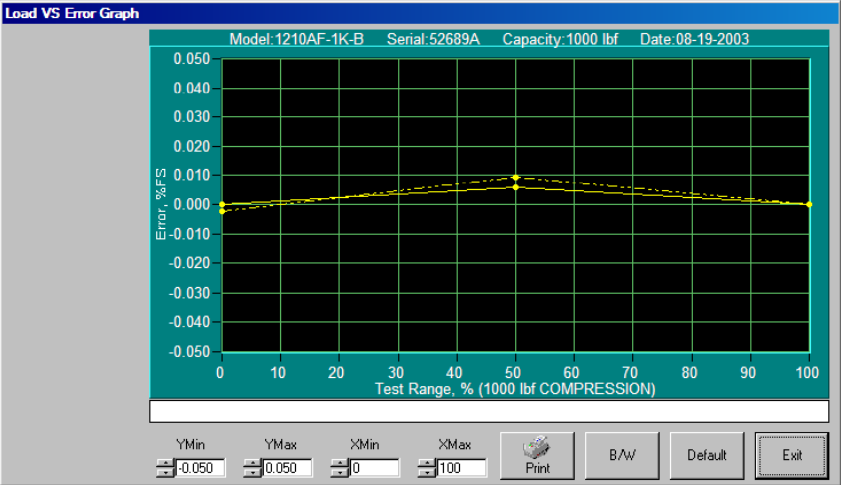Screen dimensions: 841x485
Task: Decrease the YMax value with down arrow
Action: 252,472
